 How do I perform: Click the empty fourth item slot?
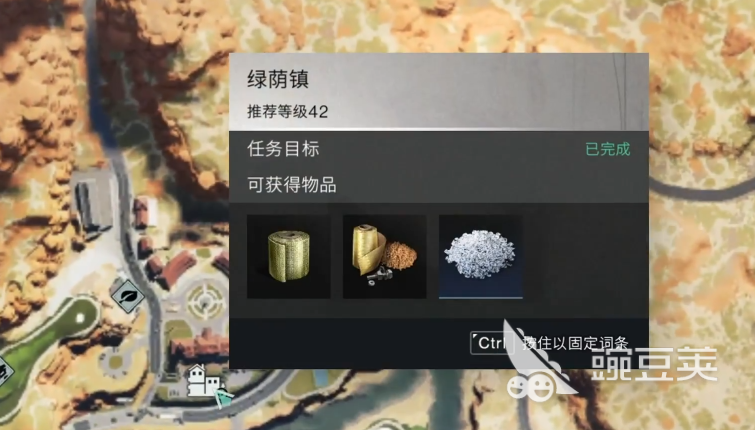coord(576,257)
